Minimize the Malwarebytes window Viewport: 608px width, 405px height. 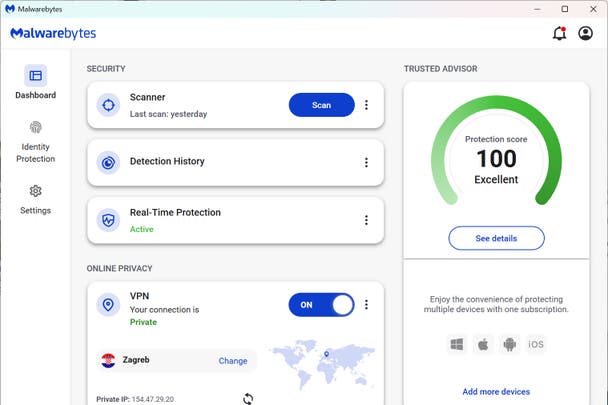click(x=537, y=9)
